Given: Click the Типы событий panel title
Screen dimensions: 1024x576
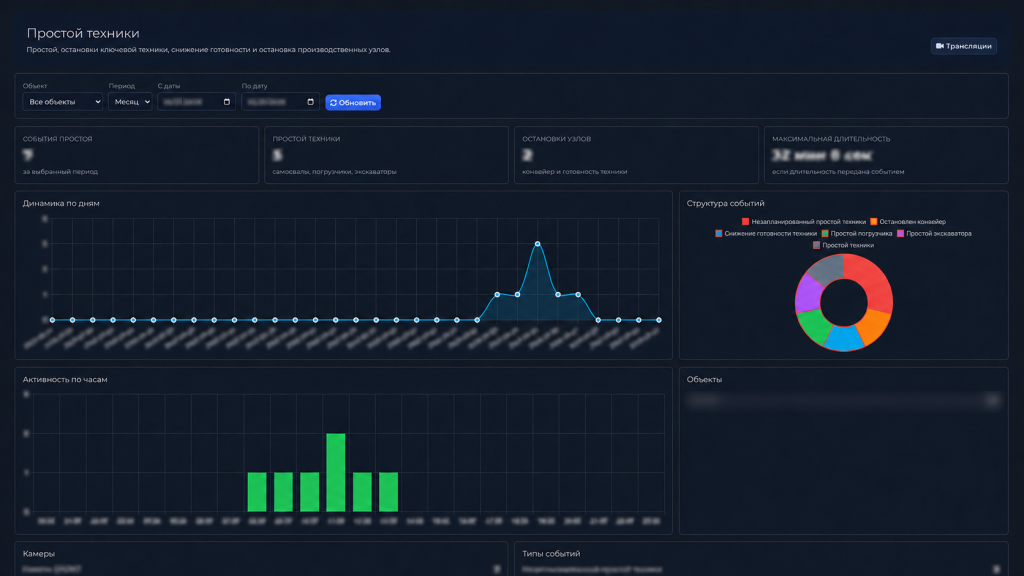Looking at the screenshot, I should 551,554.
